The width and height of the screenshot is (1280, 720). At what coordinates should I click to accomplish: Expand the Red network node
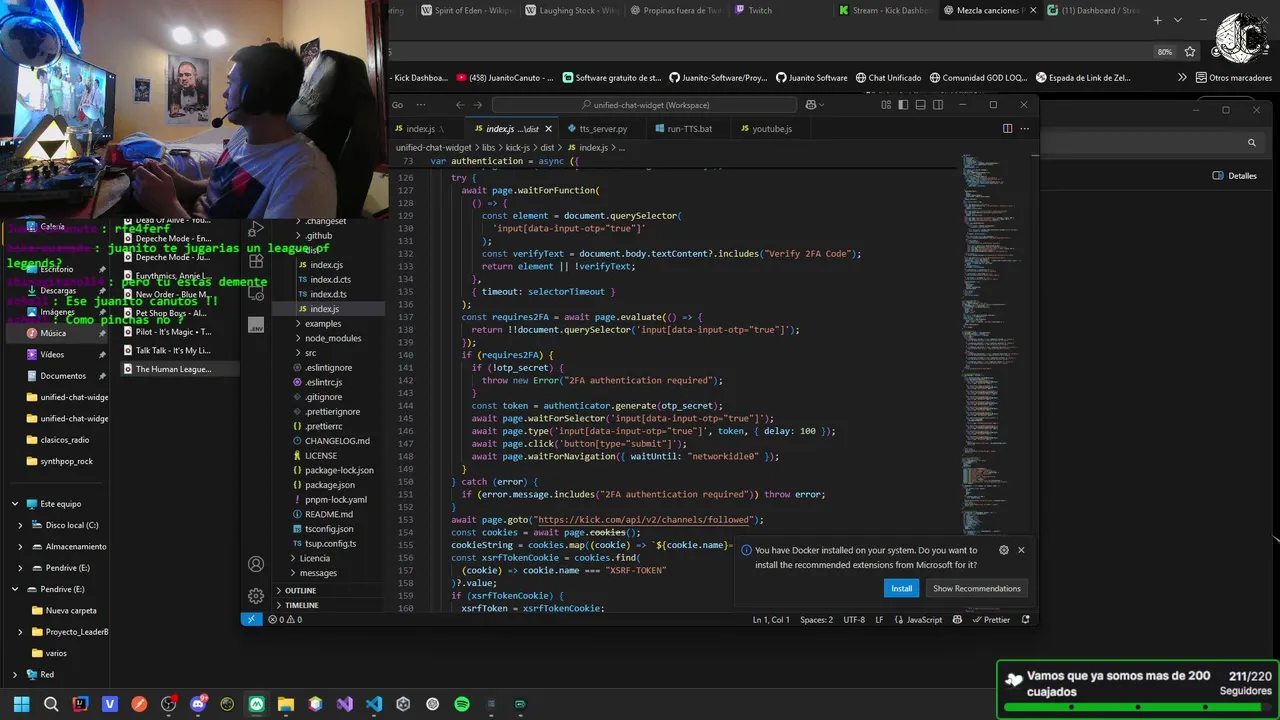click(x=15, y=675)
